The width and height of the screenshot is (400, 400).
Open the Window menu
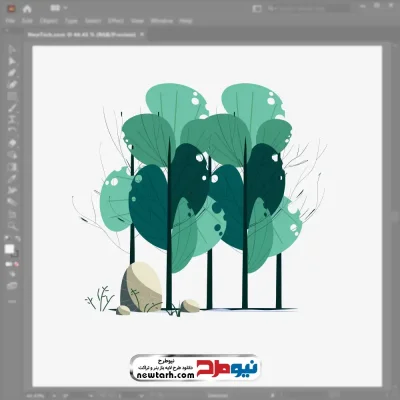tap(162, 21)
